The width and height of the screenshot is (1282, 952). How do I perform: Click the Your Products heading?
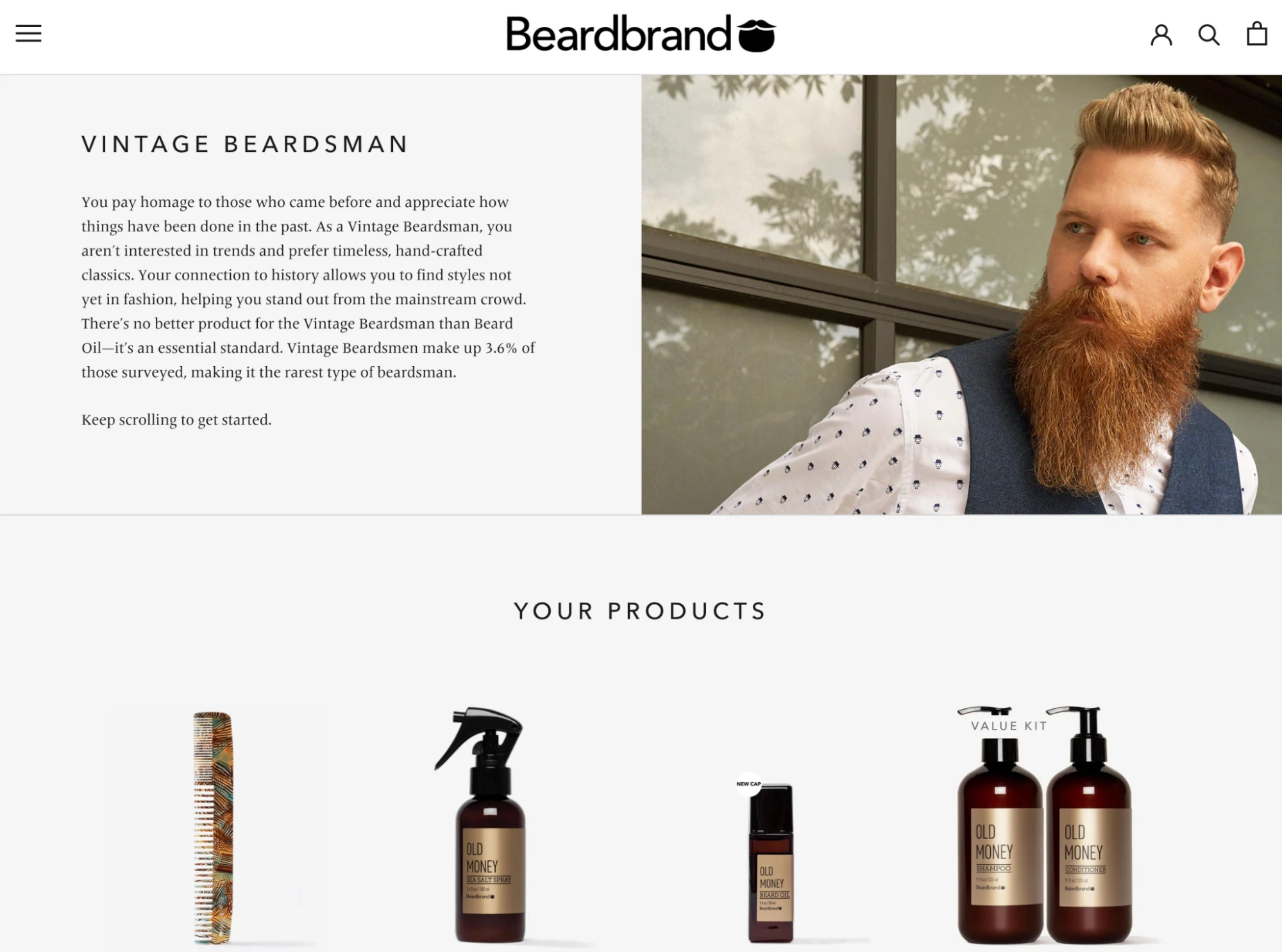tap(640, 611)
